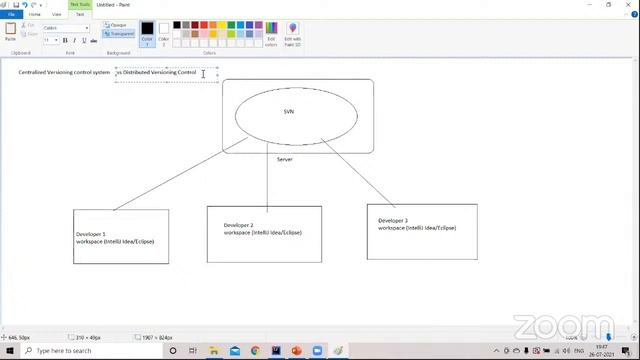This screenshot has width=640, height=360.
Task: Select Transparent background option
Action: (x=118, y=34)
